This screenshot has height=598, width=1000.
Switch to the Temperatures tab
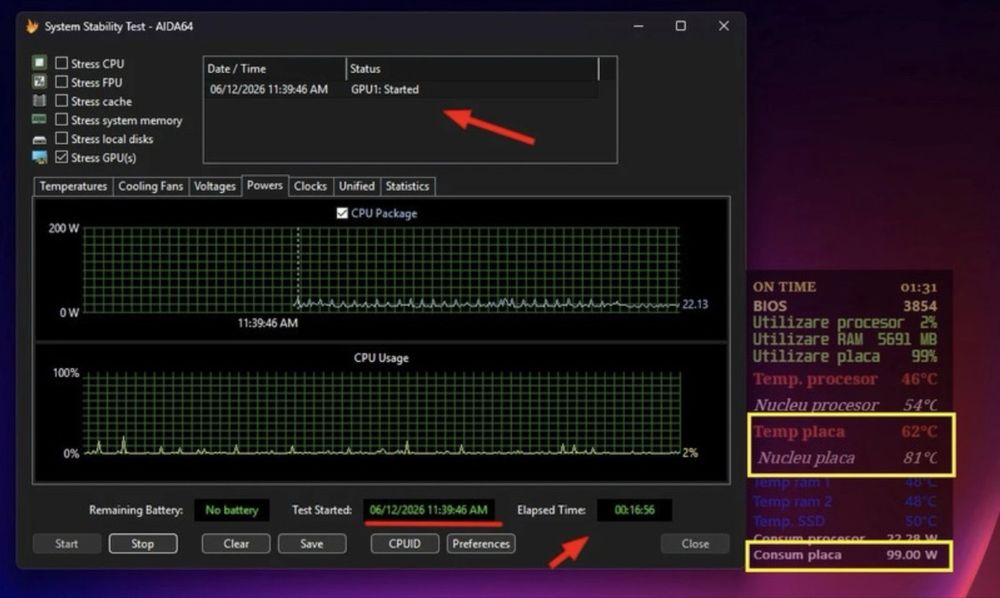point(73,186)
